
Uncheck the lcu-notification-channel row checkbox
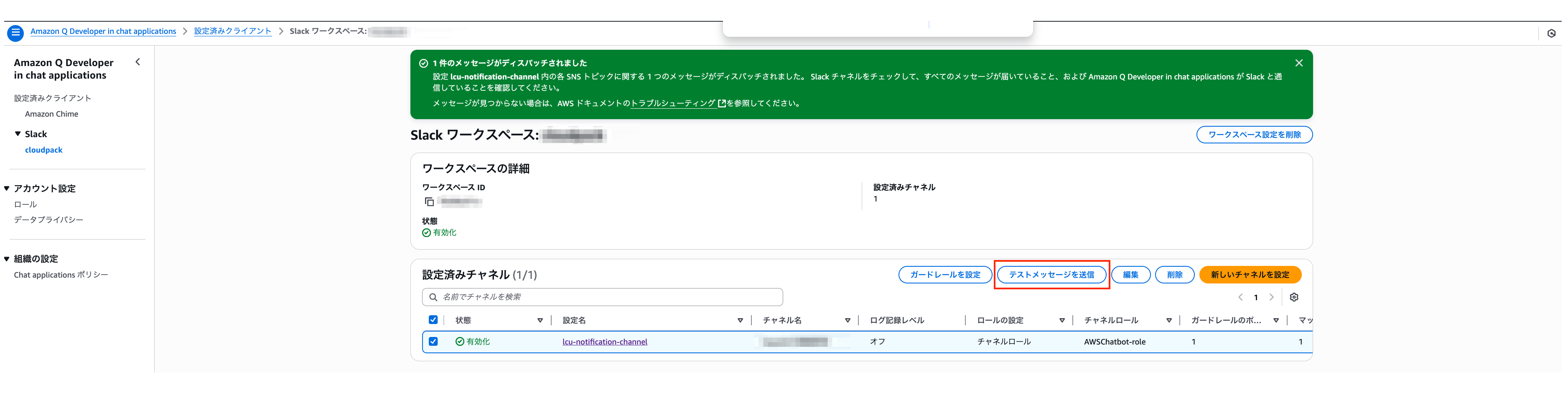tap(433, 342)
